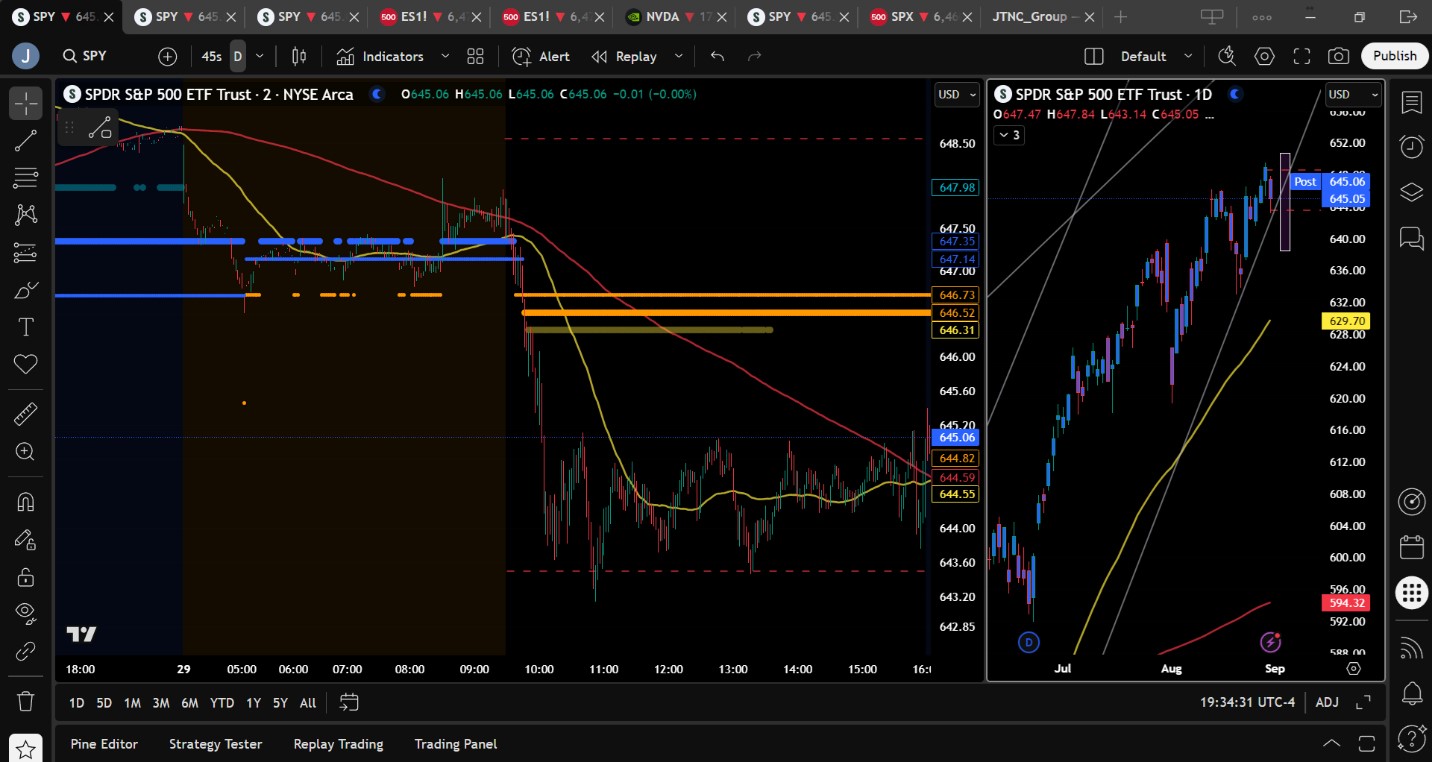The image size is (1432, 762).
Task: Click the Go to date calendar icon
Action: pyautogui.click(x=349, y=702)
